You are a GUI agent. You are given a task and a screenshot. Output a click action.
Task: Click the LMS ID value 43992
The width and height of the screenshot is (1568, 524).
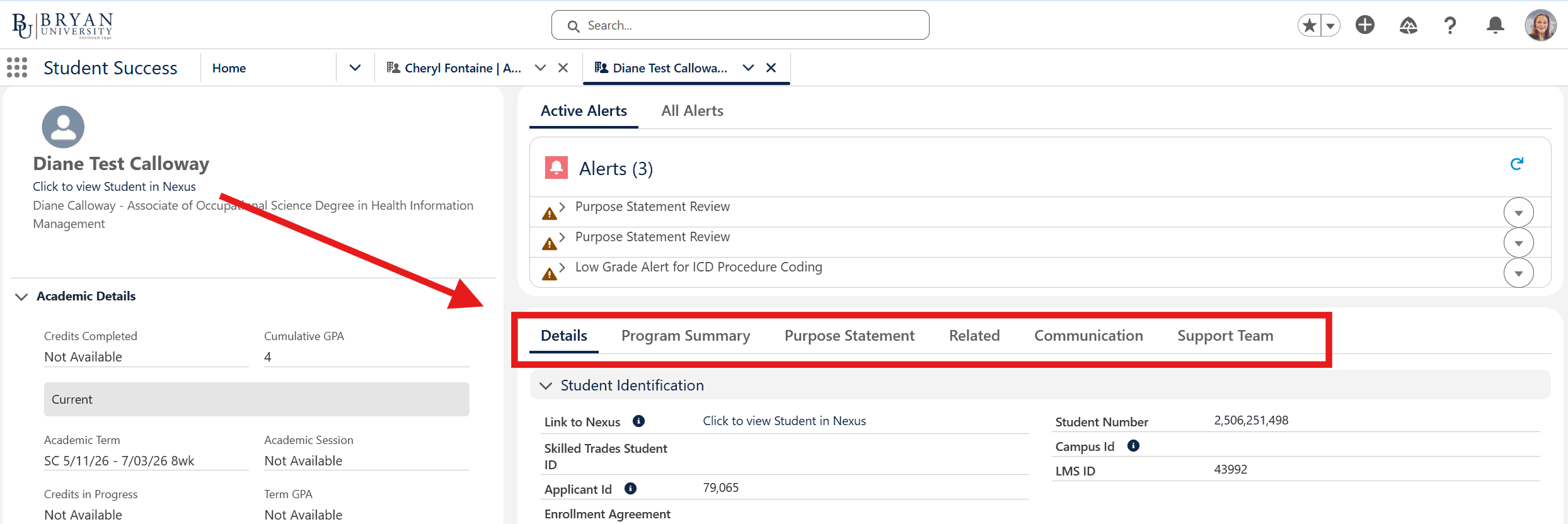1230,469
